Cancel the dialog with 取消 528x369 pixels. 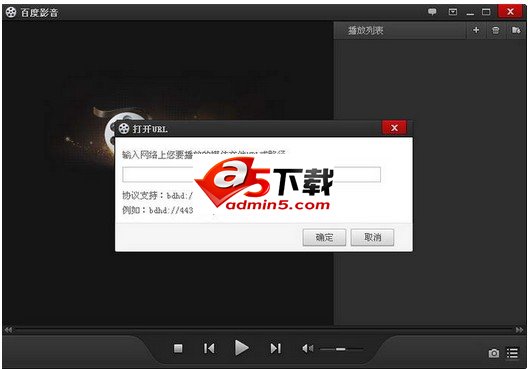click(x=372, y=237)
